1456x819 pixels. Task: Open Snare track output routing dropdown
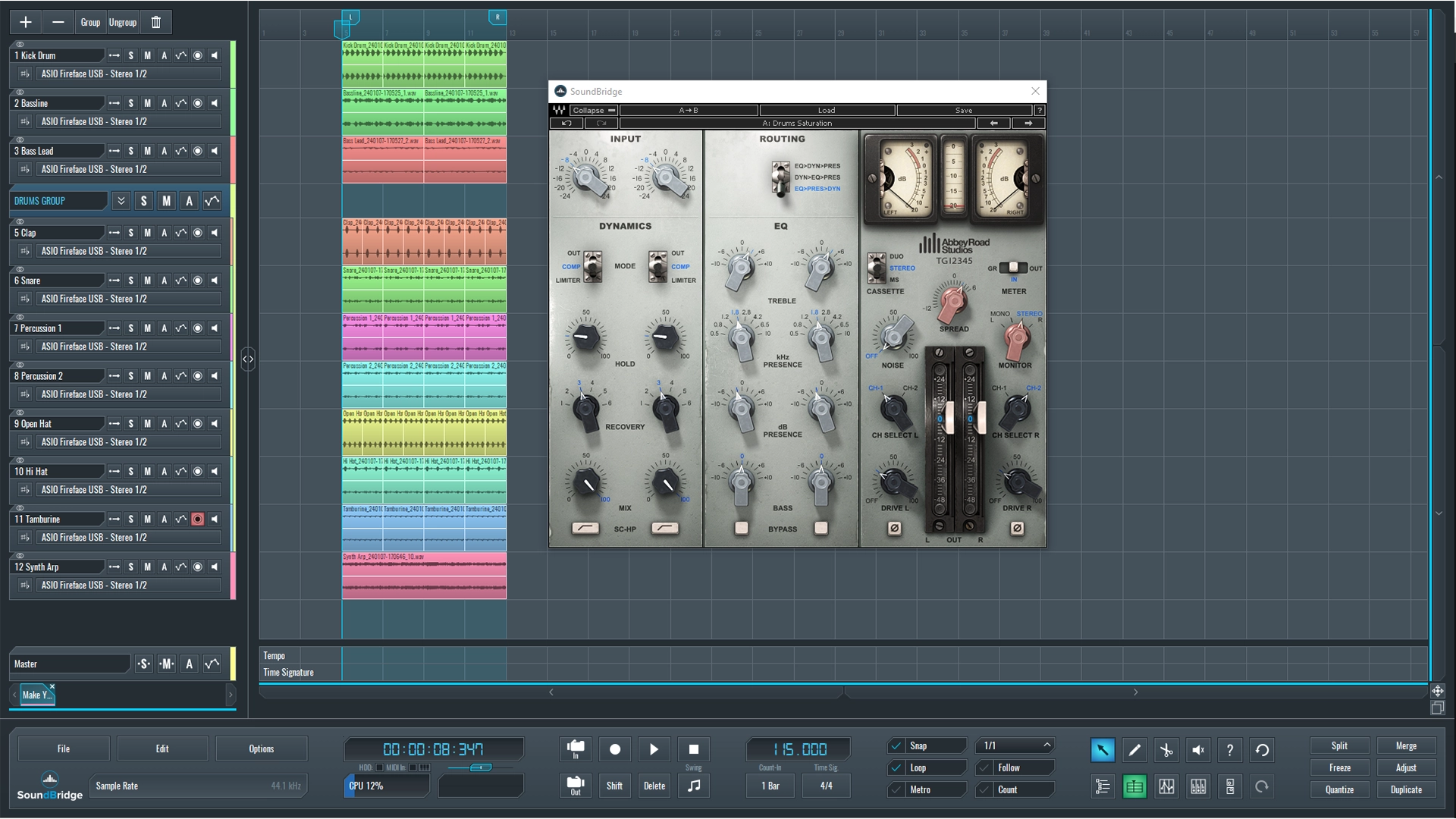coord(129,299)
